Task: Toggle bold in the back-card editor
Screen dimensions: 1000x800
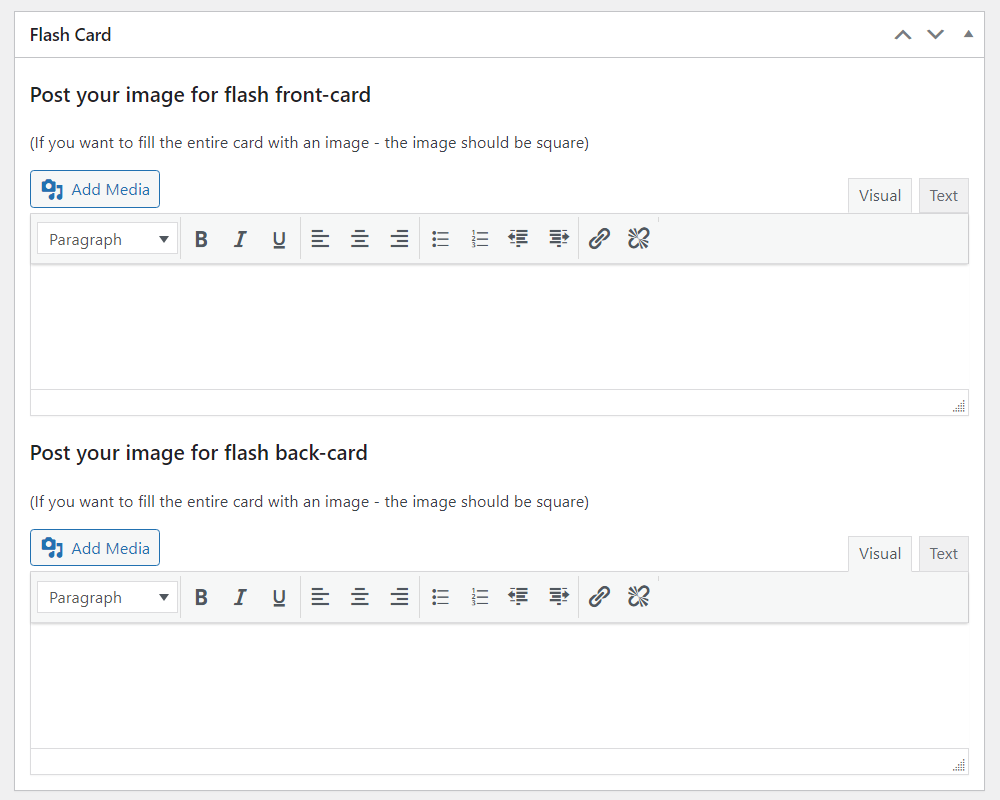Action: coord(201,597)
